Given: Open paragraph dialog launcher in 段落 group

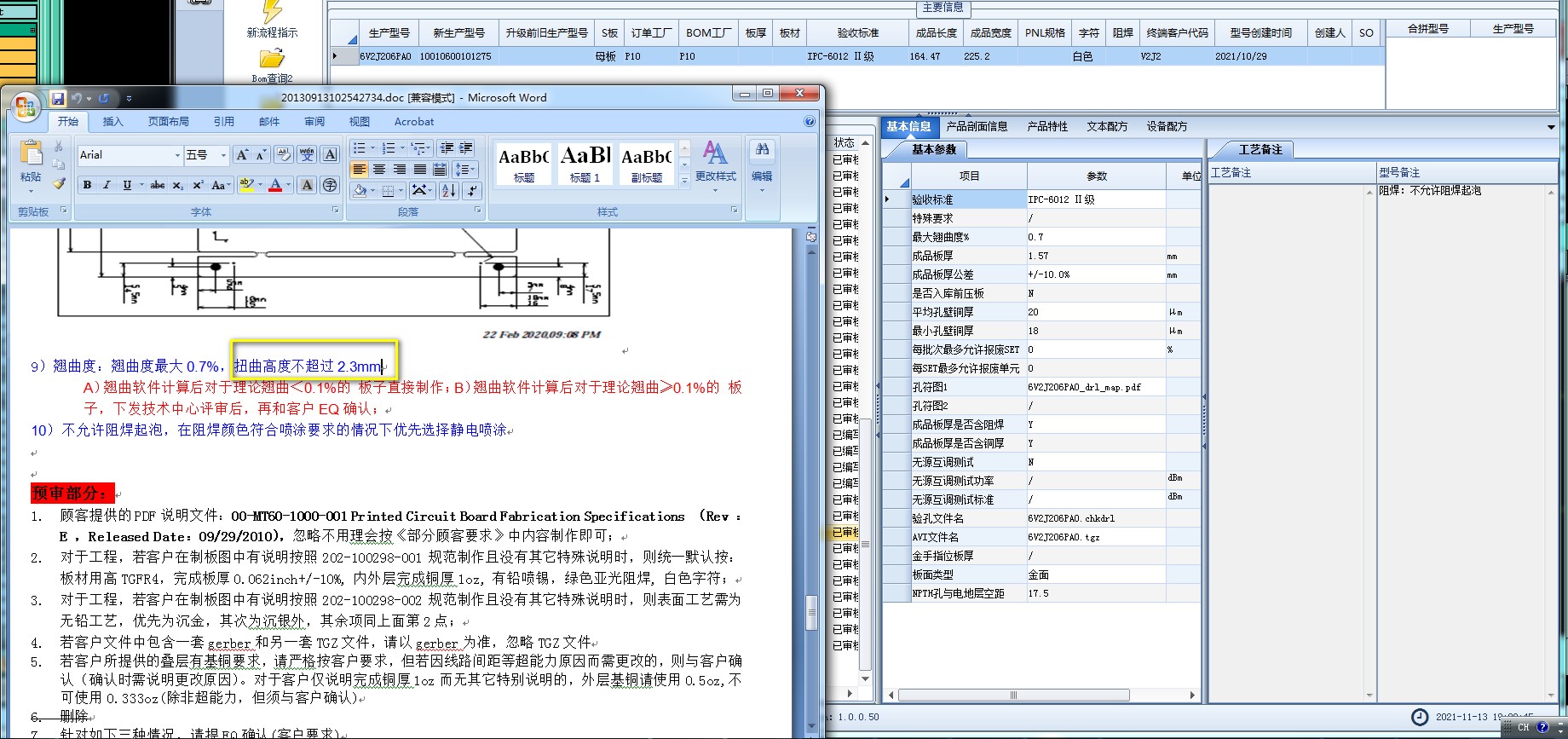Looking at the screenshot, I should tap(477, 210).
